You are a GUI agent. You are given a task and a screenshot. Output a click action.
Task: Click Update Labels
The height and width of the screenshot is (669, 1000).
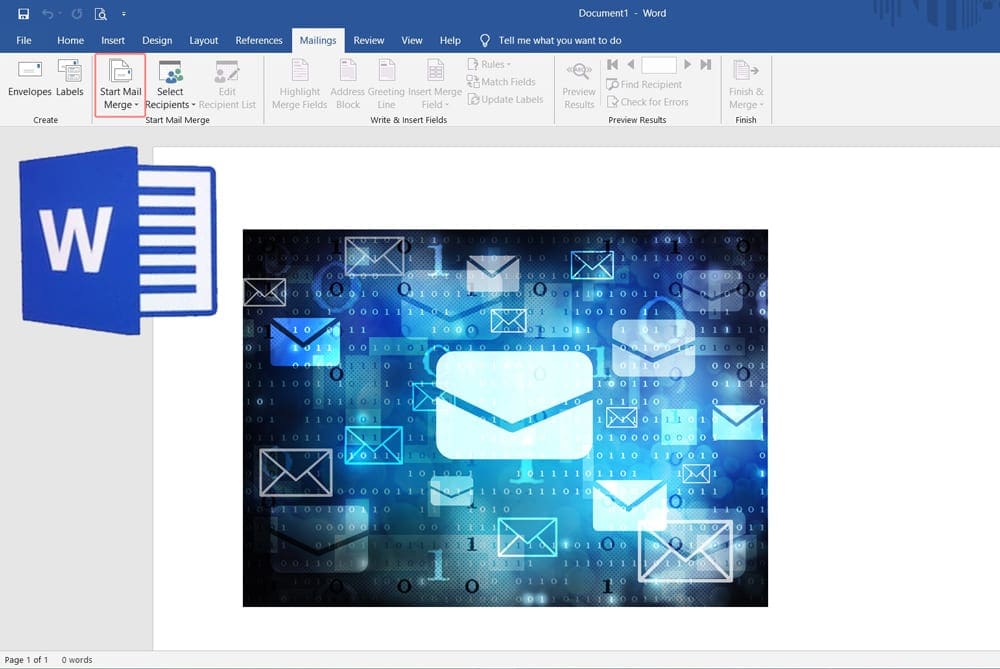[x=505, y=99]
